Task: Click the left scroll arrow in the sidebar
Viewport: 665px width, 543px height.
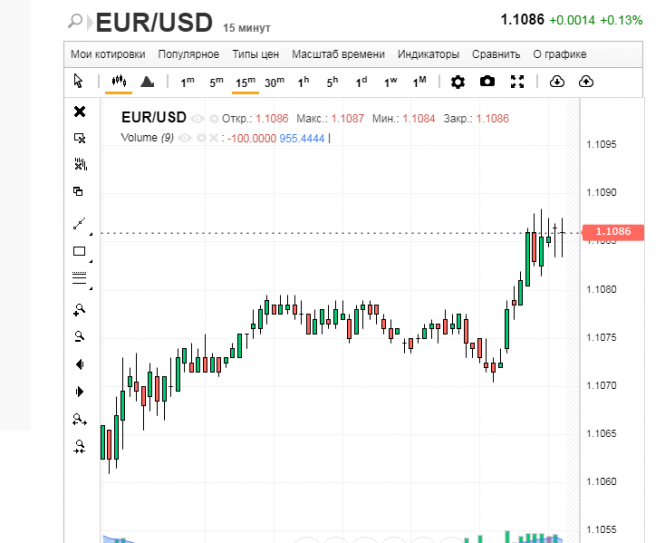Action: pos(80,364)
